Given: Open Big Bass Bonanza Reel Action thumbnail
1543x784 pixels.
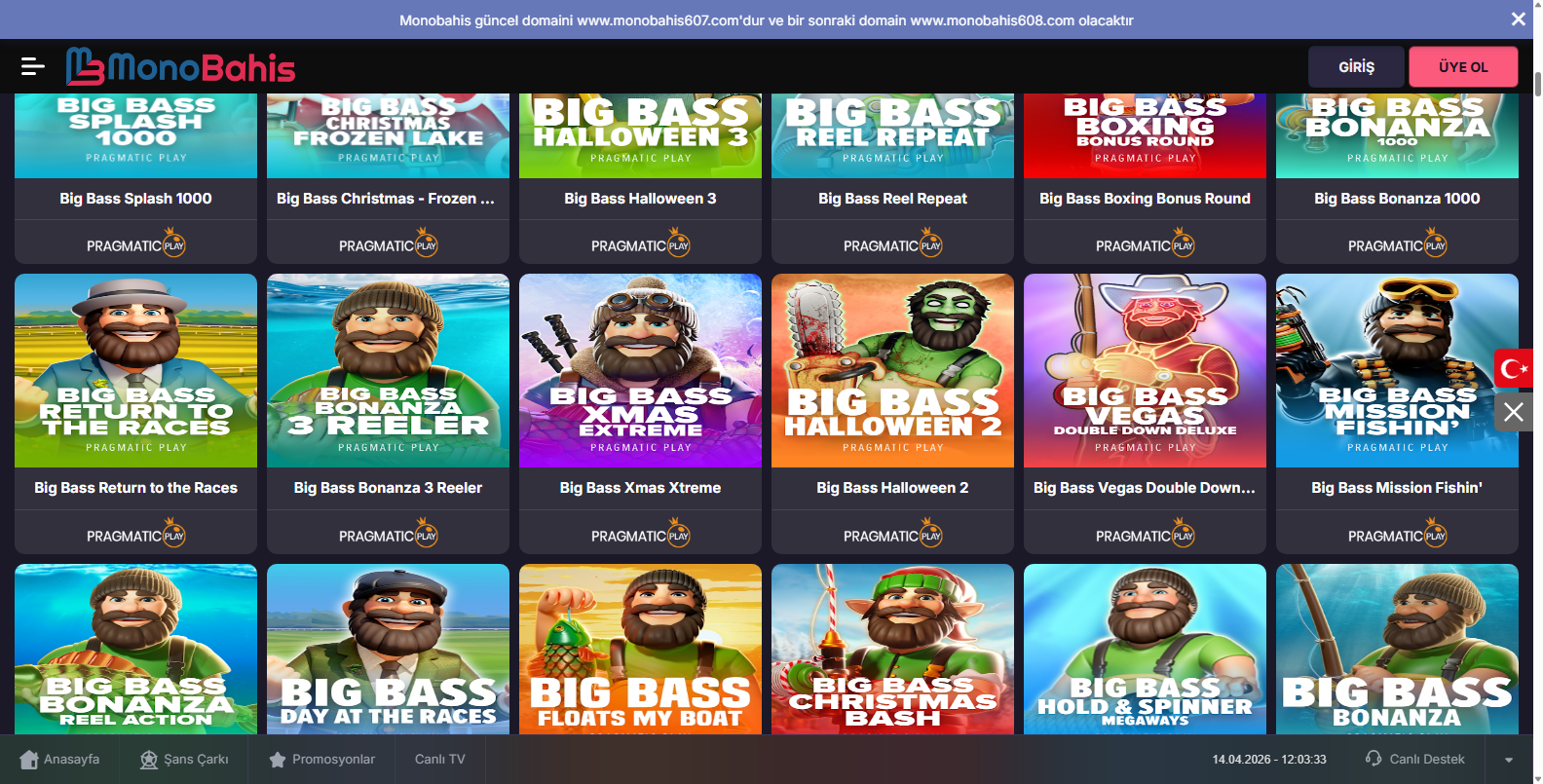Looking at the screenshot, I should point(135,649).
